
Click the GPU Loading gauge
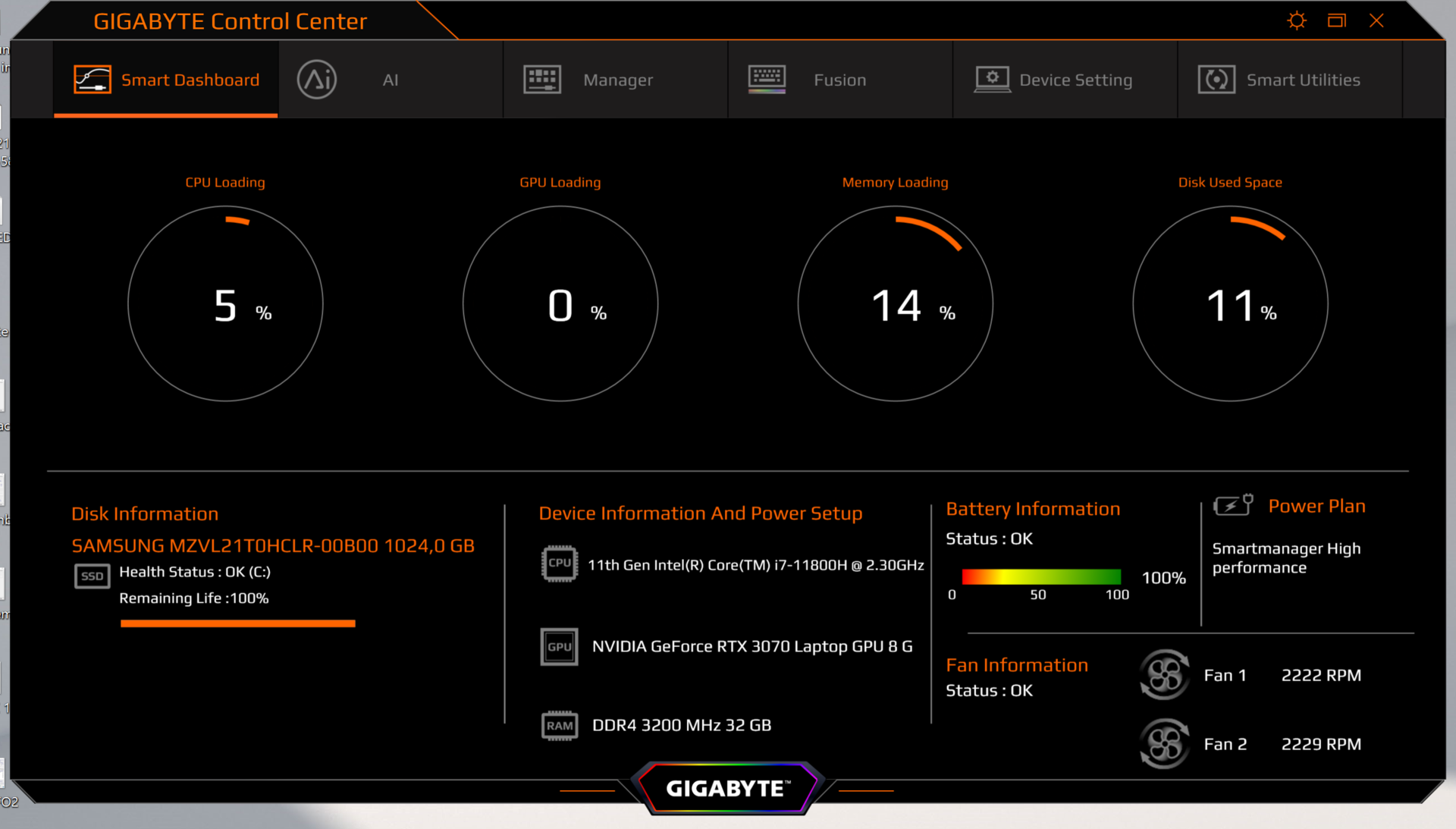point(560,303)
